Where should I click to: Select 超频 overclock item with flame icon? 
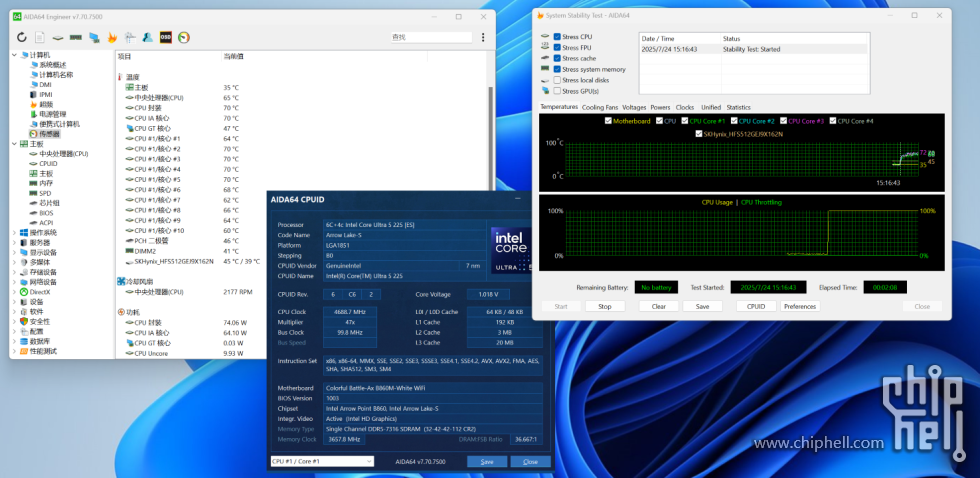tap(42, 104)
